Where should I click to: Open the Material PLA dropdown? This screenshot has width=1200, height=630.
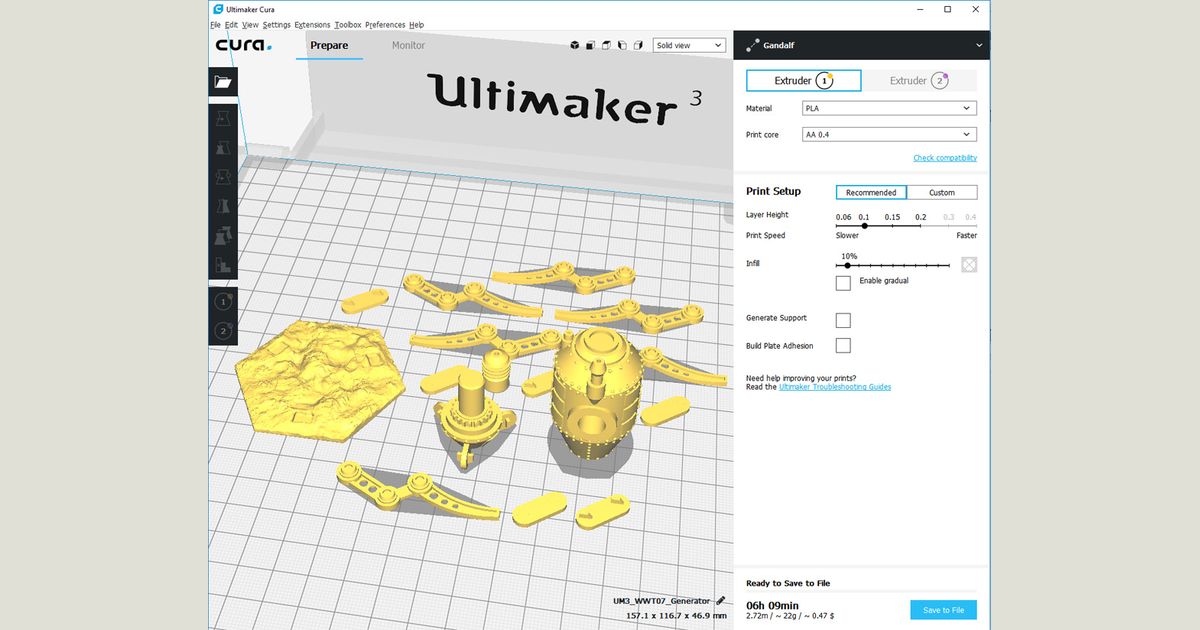tap(889, 108)
